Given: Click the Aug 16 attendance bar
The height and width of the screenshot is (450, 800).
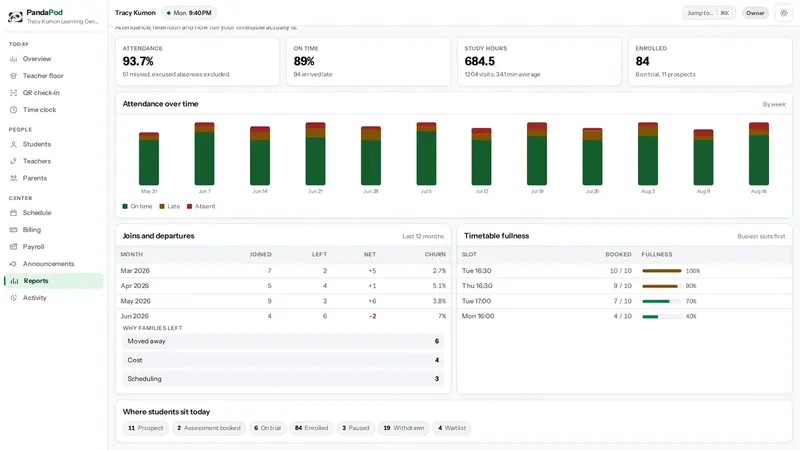Looking at the screenshot, I should pos(759,154).
